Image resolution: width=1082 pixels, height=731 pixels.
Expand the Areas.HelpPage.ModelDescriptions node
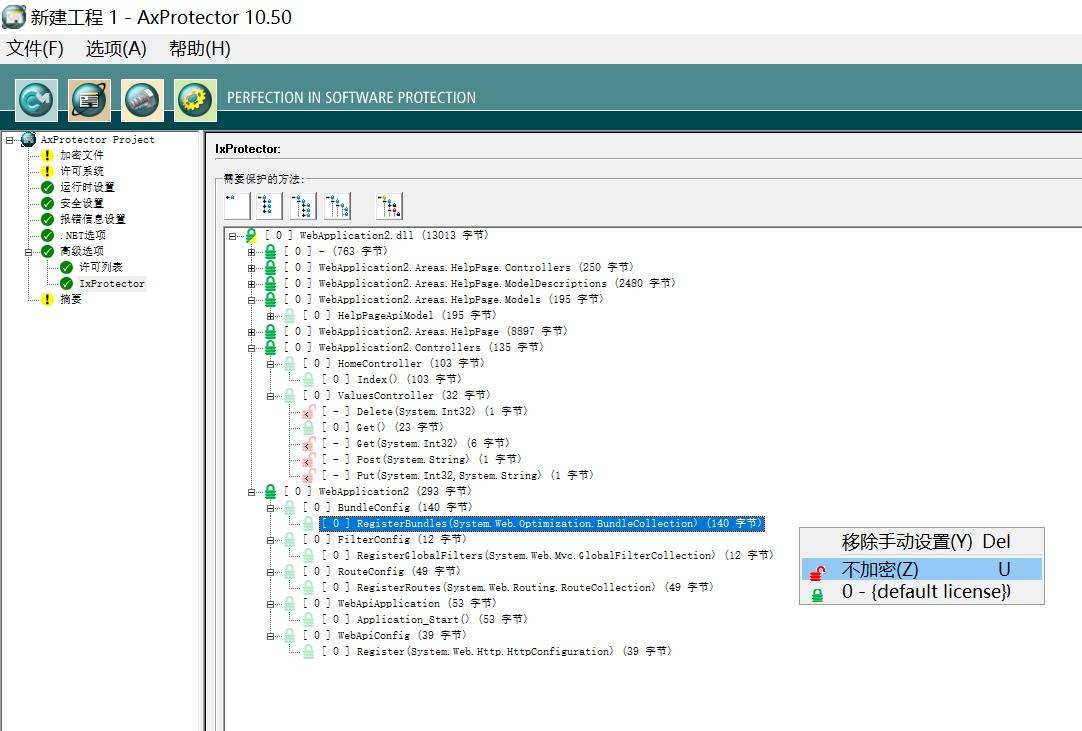(x=252, y=284)
